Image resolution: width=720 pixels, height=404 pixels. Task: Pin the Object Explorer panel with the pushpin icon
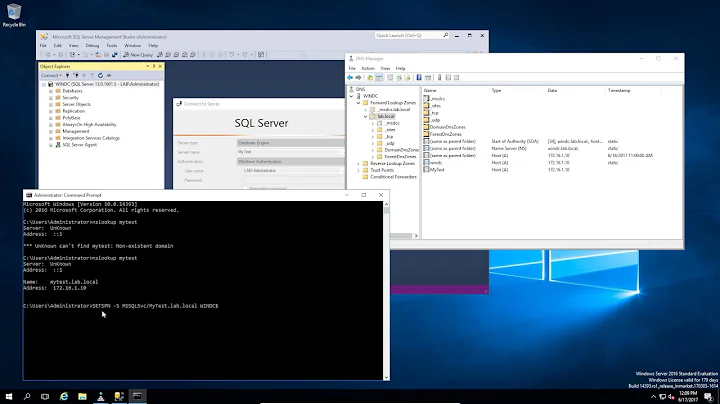pyautogui.click(x=154, y=66)
